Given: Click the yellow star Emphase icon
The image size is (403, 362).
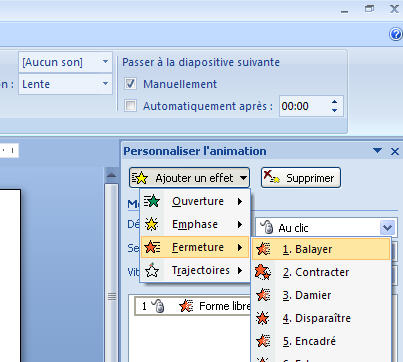Looking at the screenshot, I should click(152, 224).
